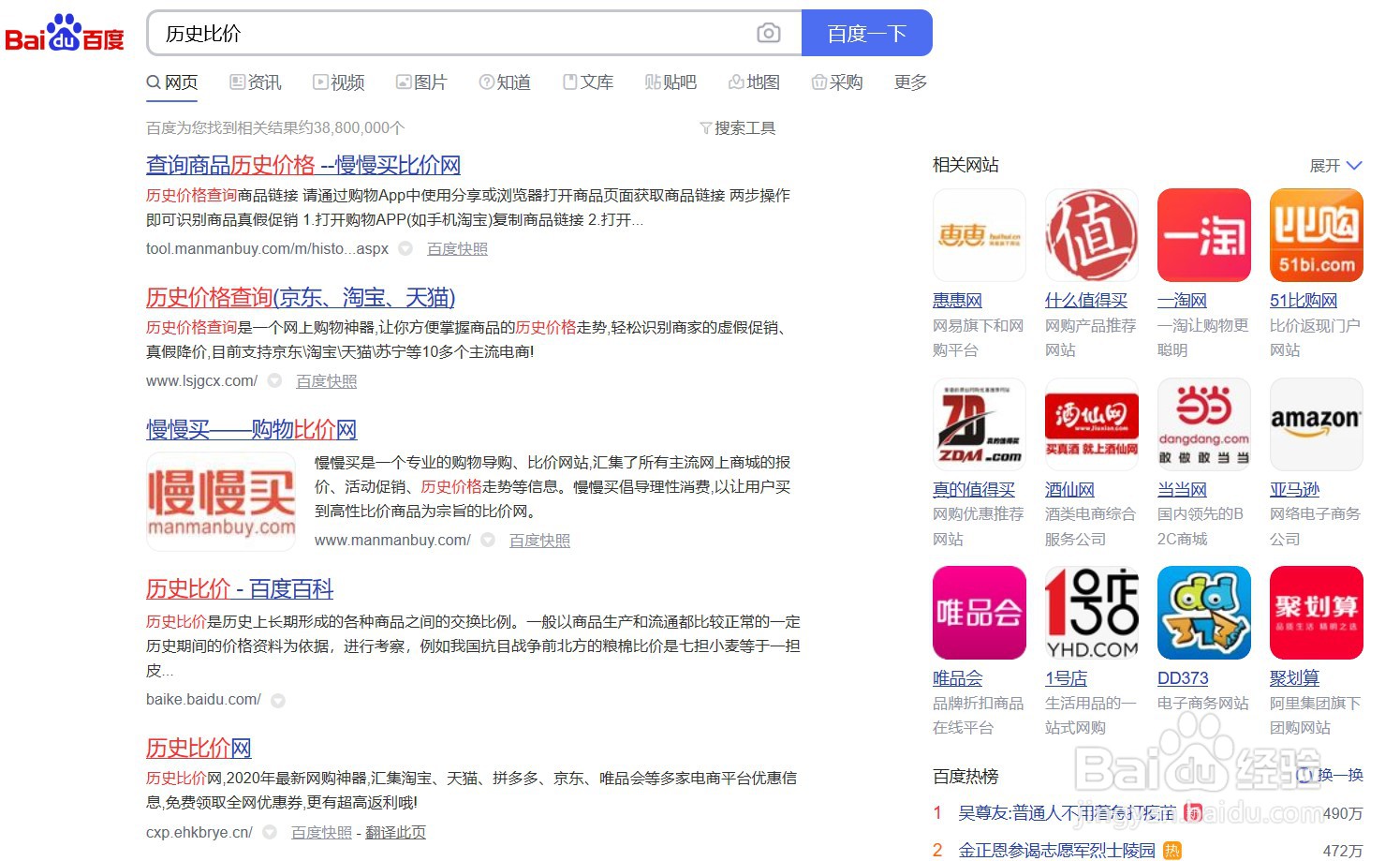Switch to the 贴吧 tab
Viewport: 1400px width, 861px height.
[671, 82]
